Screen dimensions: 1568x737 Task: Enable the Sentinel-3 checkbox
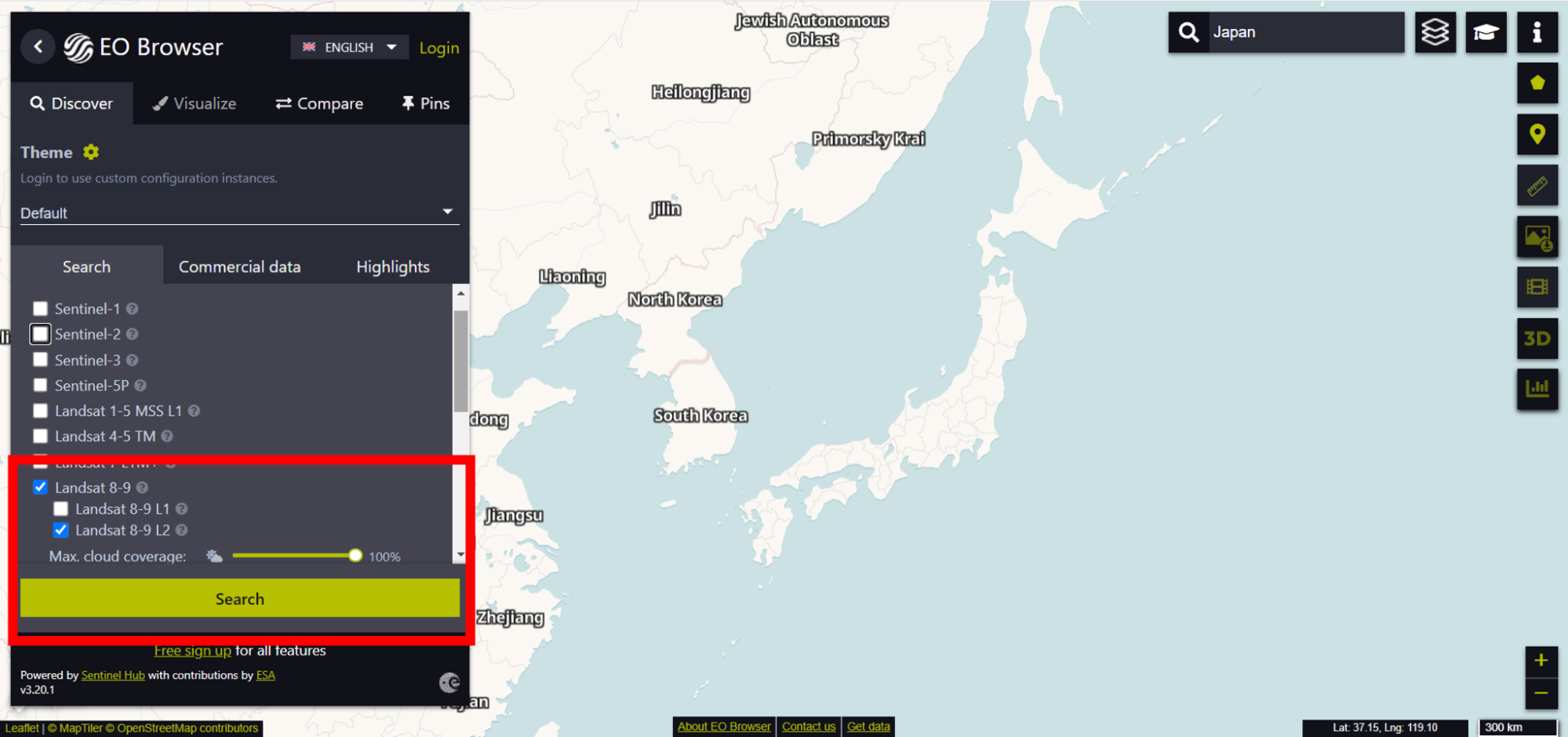tap(40, 360)
